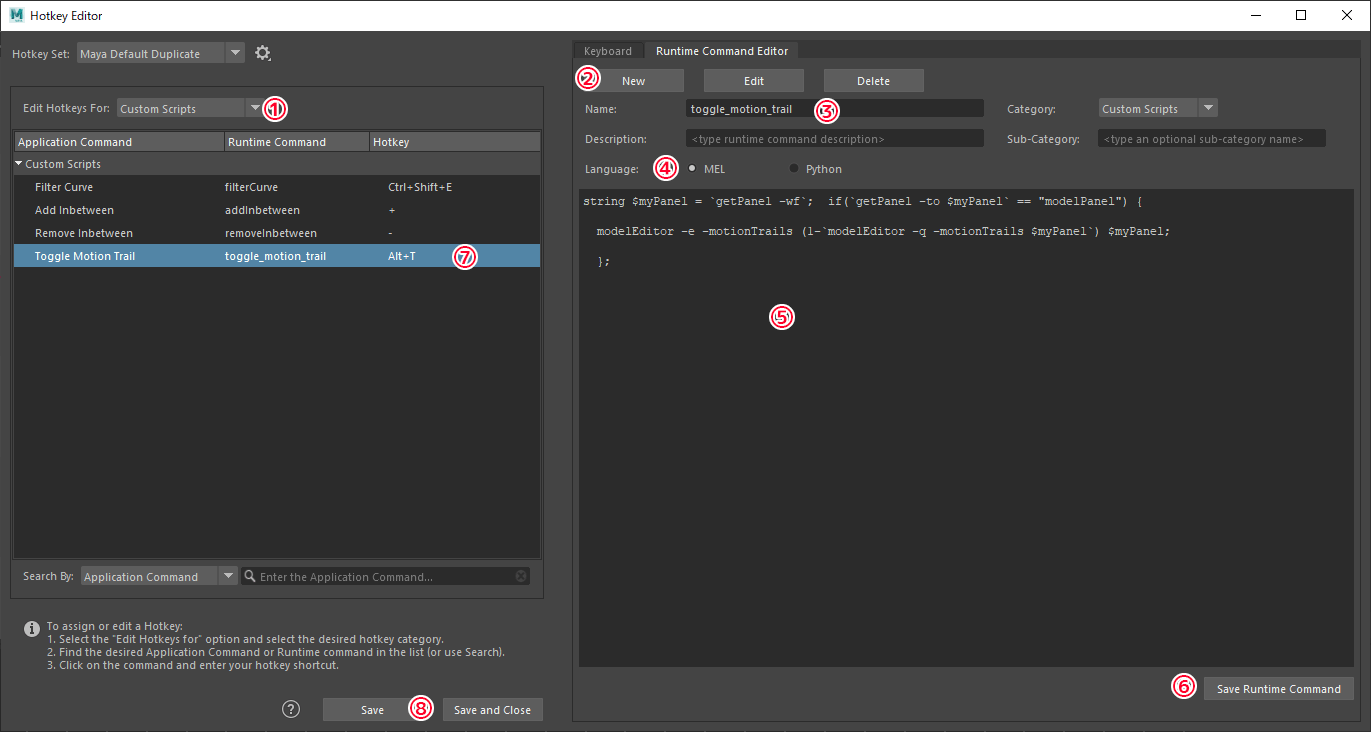Switch to the Keyboard tab
The height and width of the screenshot is (732, 1371).
(x=608, y=51)
